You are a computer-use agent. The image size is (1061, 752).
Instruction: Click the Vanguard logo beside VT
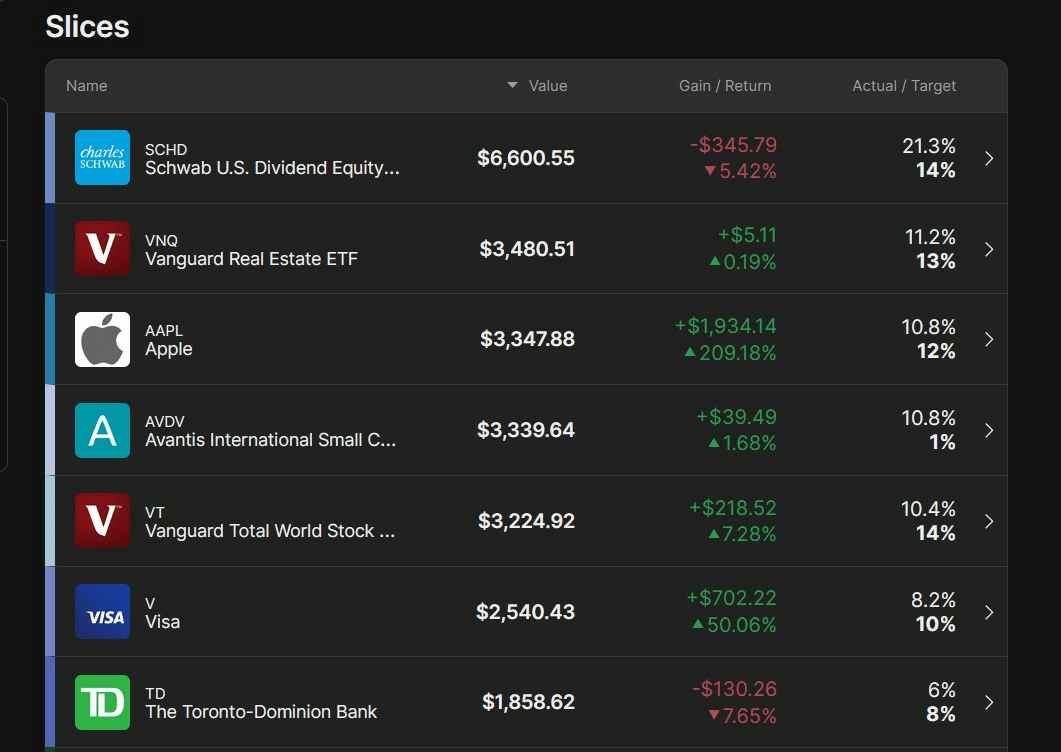tap(102, 521)
